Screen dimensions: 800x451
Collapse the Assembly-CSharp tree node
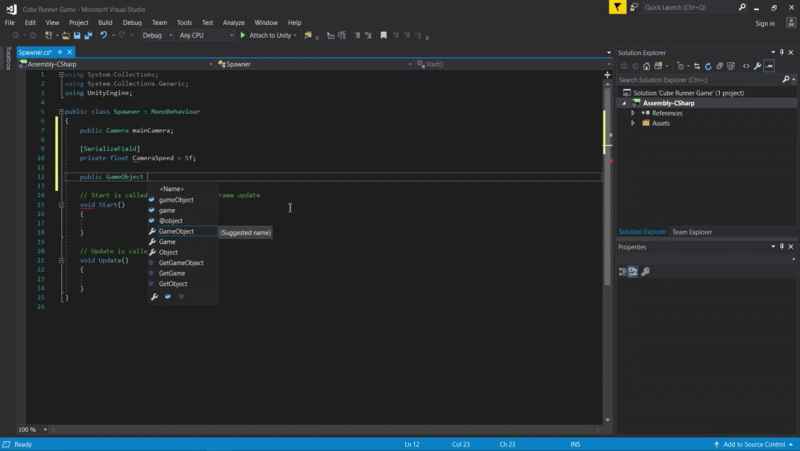[x=624, y=103]
